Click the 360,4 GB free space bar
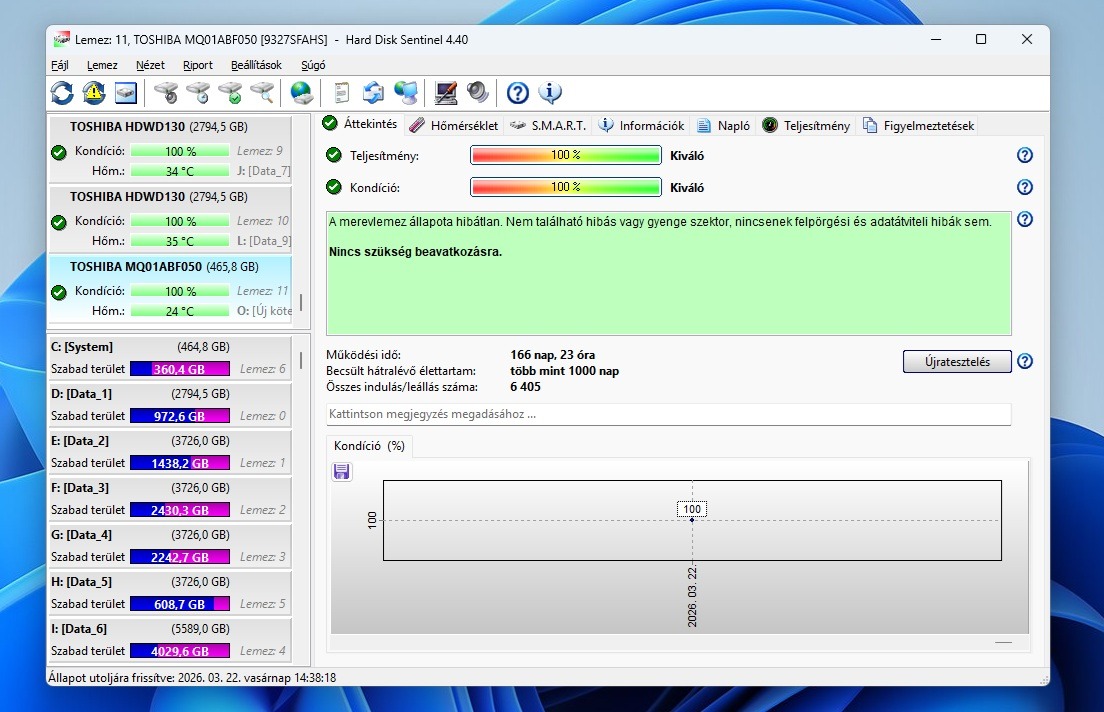Viewport: 1104px width, 712px height. tap(180, 369)
